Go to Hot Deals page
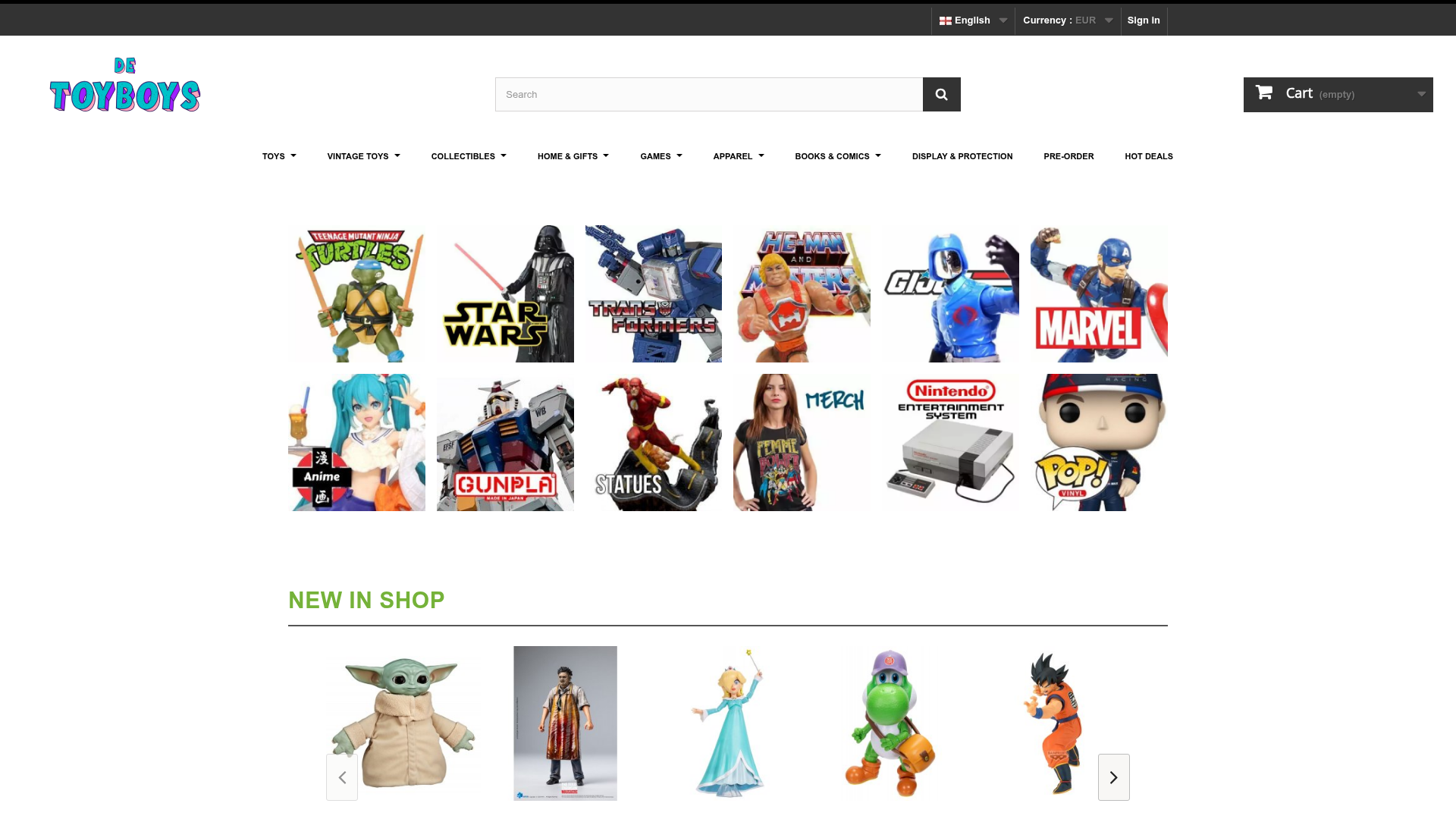 1148,156
